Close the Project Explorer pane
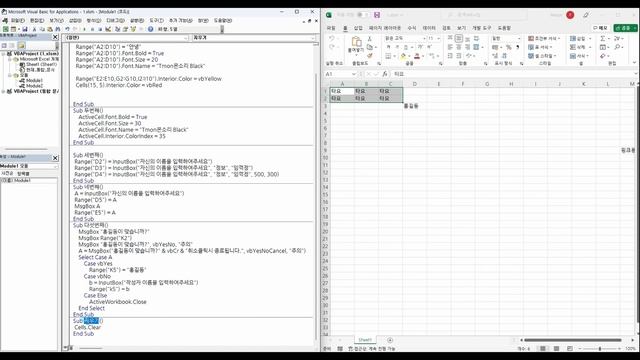 point(56,37)
